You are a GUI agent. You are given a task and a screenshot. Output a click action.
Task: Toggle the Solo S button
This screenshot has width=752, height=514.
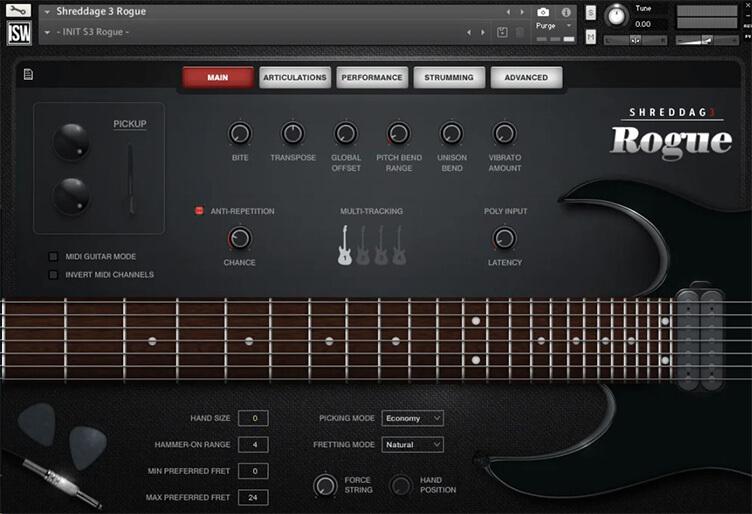point(591,13)
